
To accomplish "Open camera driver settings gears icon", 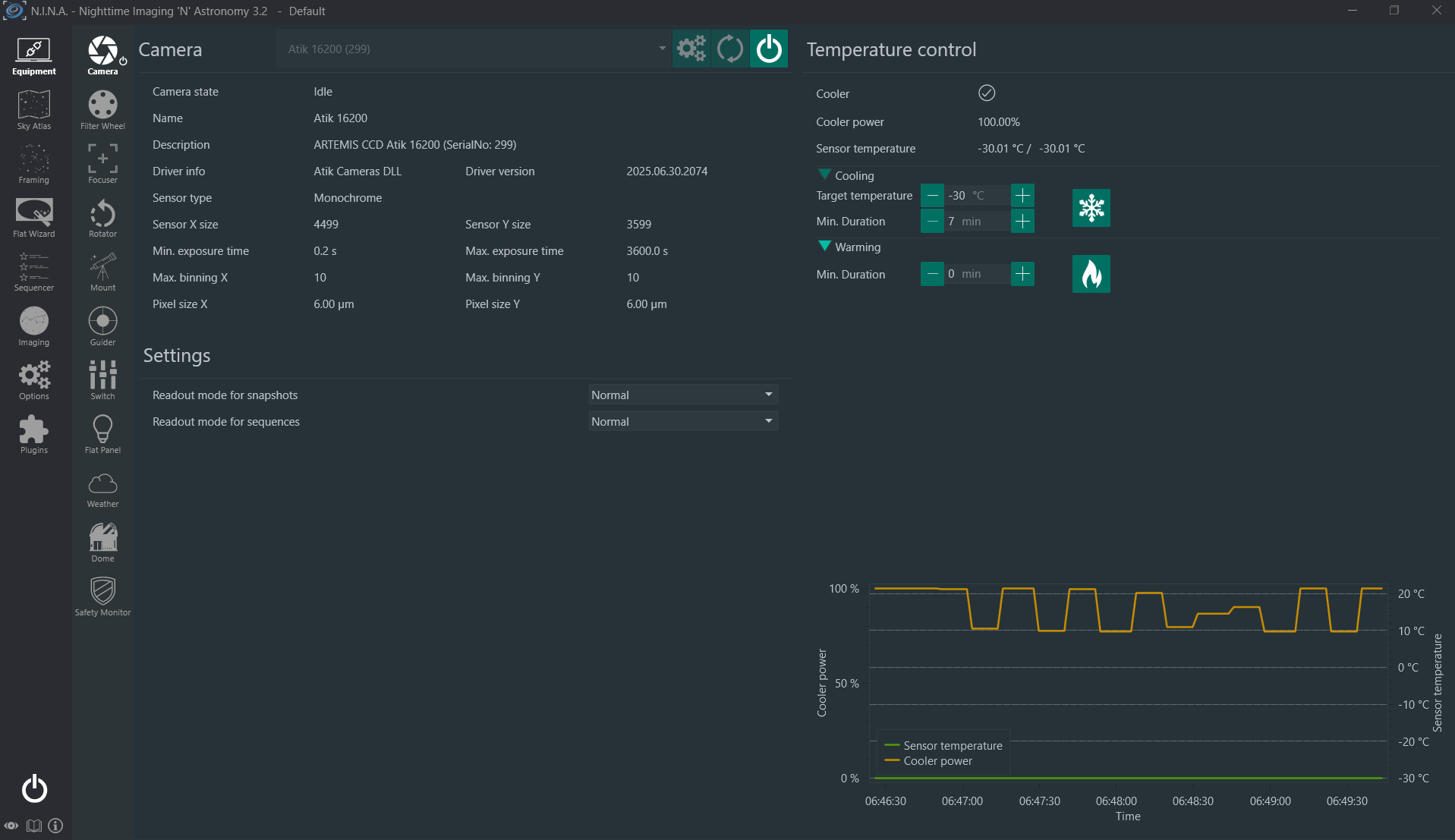I will point(691,49).
